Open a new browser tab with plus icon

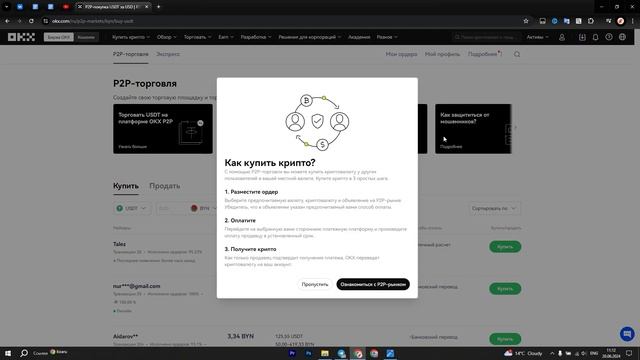(x=158, y=7)
